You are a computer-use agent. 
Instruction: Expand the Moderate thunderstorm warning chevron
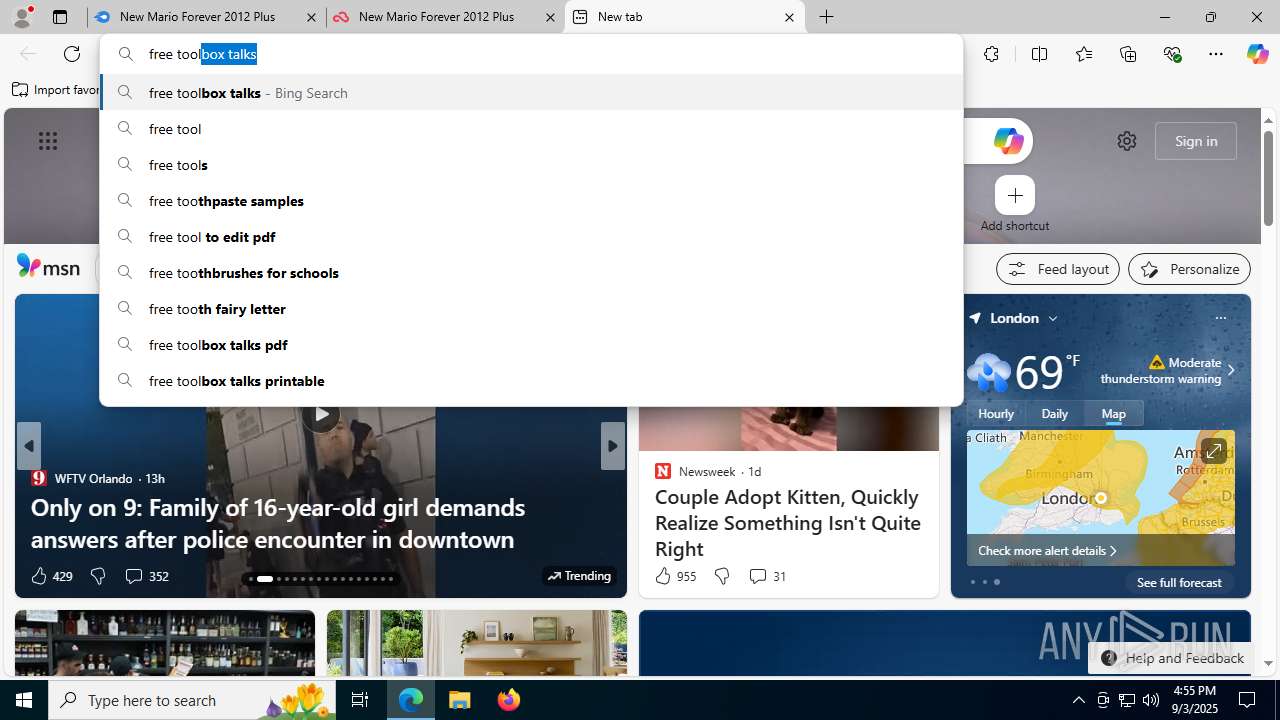[1231, 370]
